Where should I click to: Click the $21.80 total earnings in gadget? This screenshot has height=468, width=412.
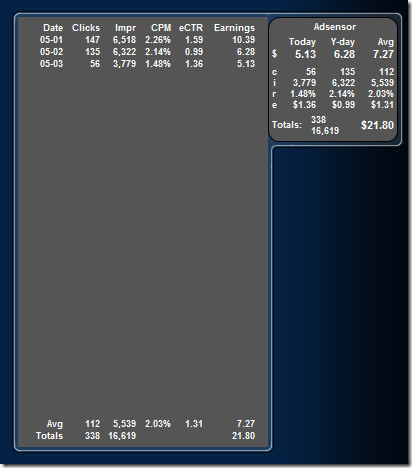click(x=377, y=125)
